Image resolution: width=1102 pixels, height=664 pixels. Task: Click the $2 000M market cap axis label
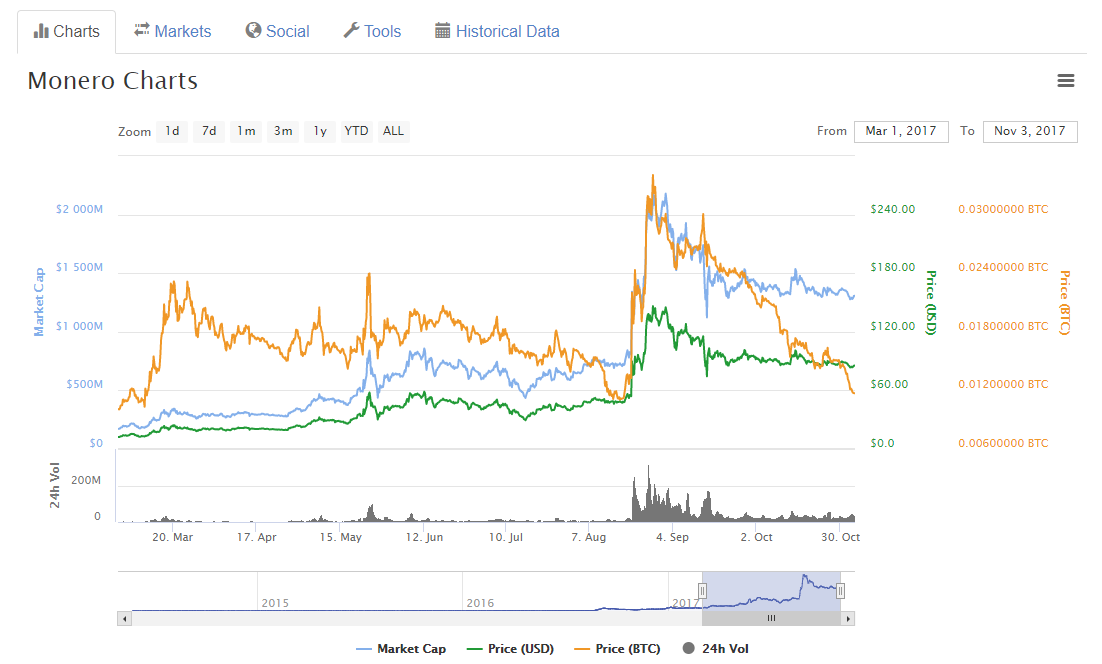[x=79, y=209]
